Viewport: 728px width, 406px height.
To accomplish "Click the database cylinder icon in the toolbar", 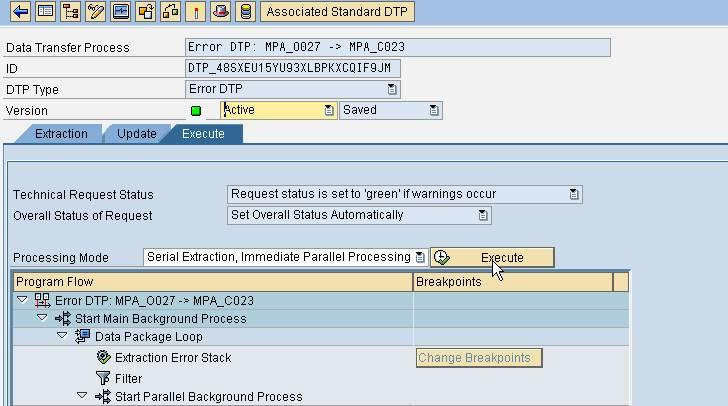I will (x=246, y=12).
